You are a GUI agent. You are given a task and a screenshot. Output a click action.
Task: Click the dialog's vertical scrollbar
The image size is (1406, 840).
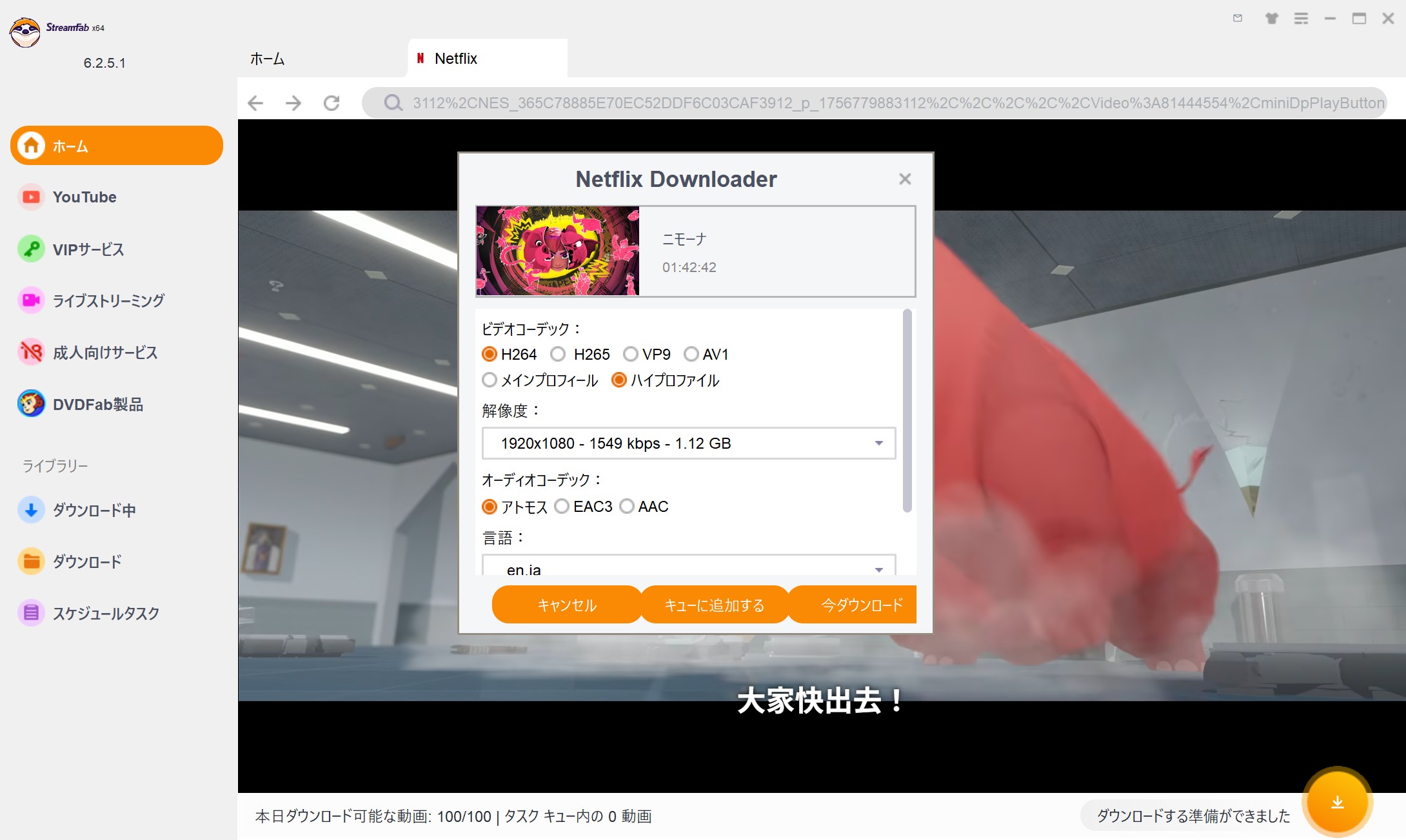pos(907,411)
